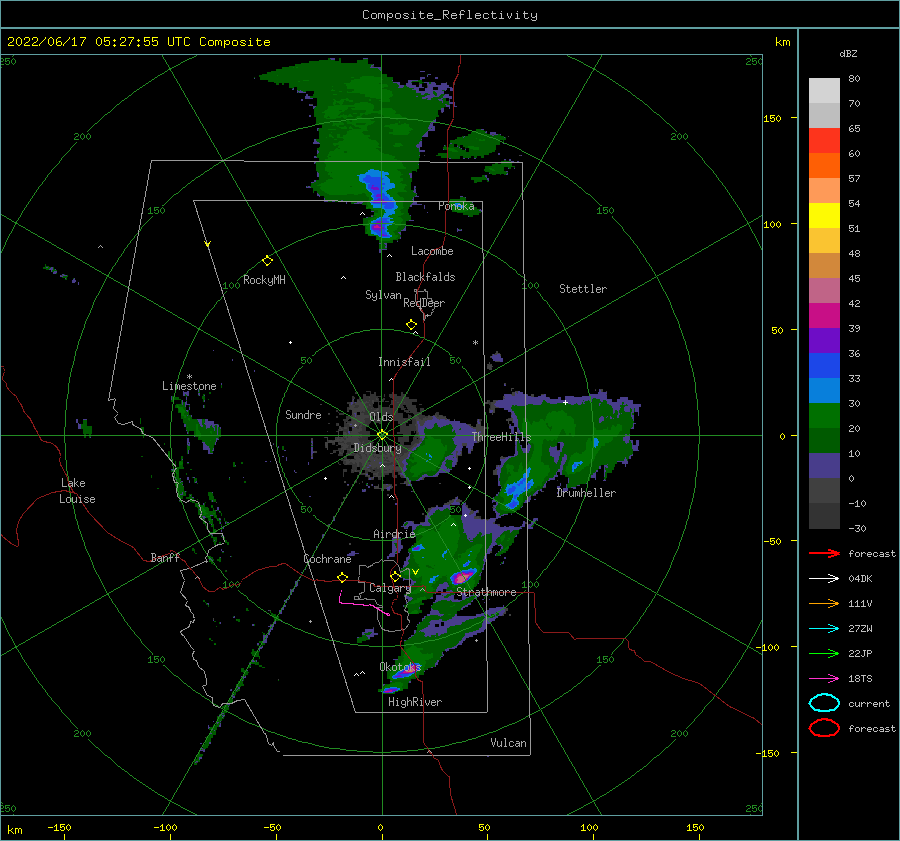Click the Blackfalds label
This screenshot has width=900, height=841.
point(425,277)
